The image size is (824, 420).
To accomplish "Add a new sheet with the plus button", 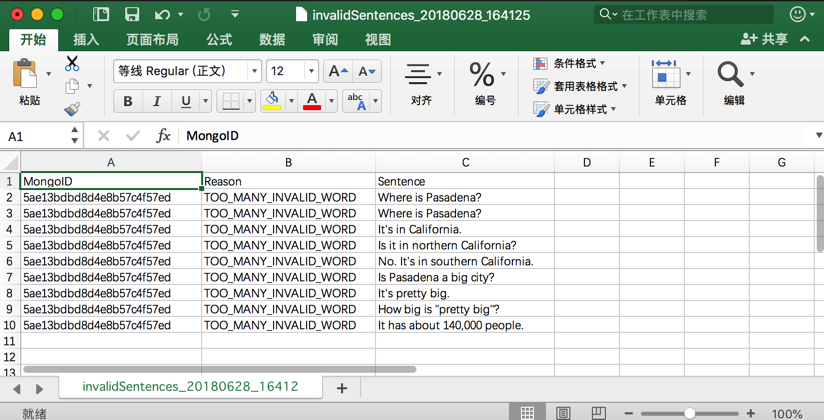I will (342, 388).
